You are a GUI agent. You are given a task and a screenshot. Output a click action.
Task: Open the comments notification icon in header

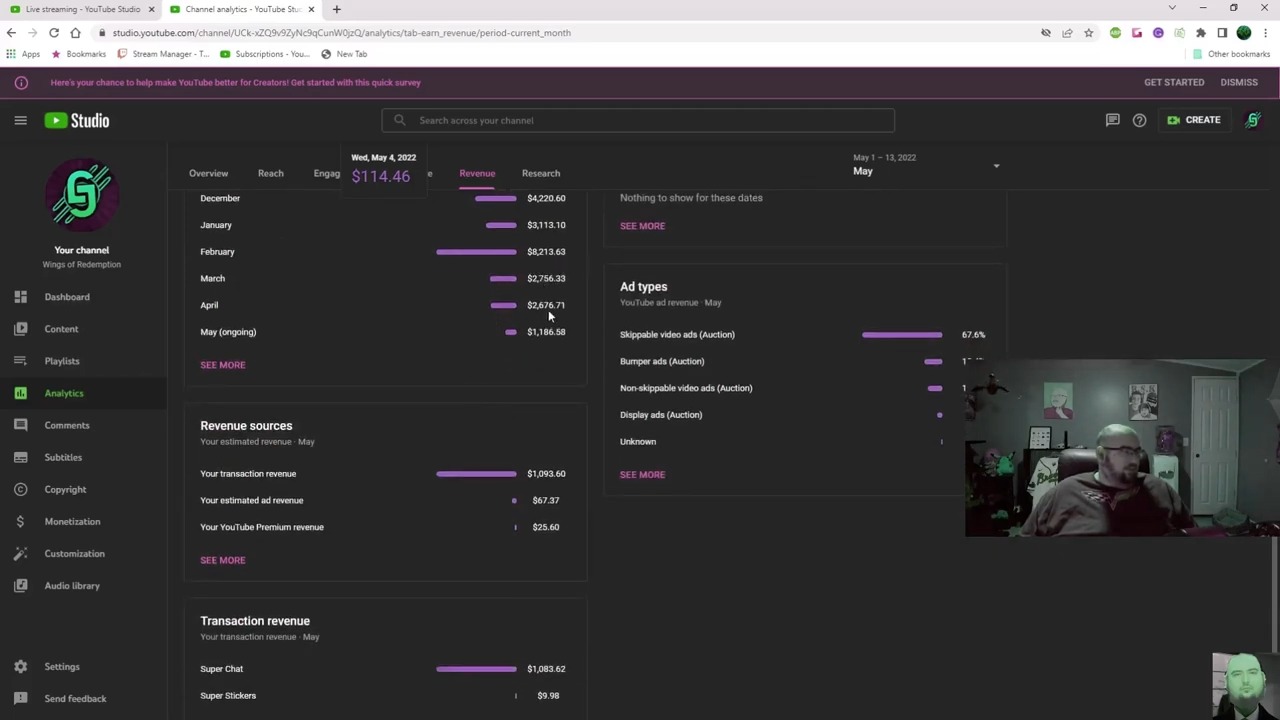click(1112, 120)
